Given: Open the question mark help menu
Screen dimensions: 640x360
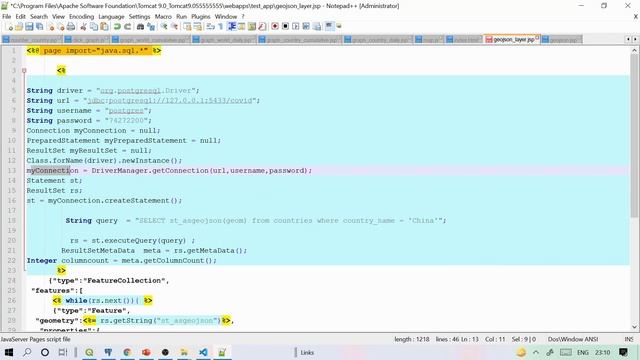Looking at the screenshot, I should 243,16.
